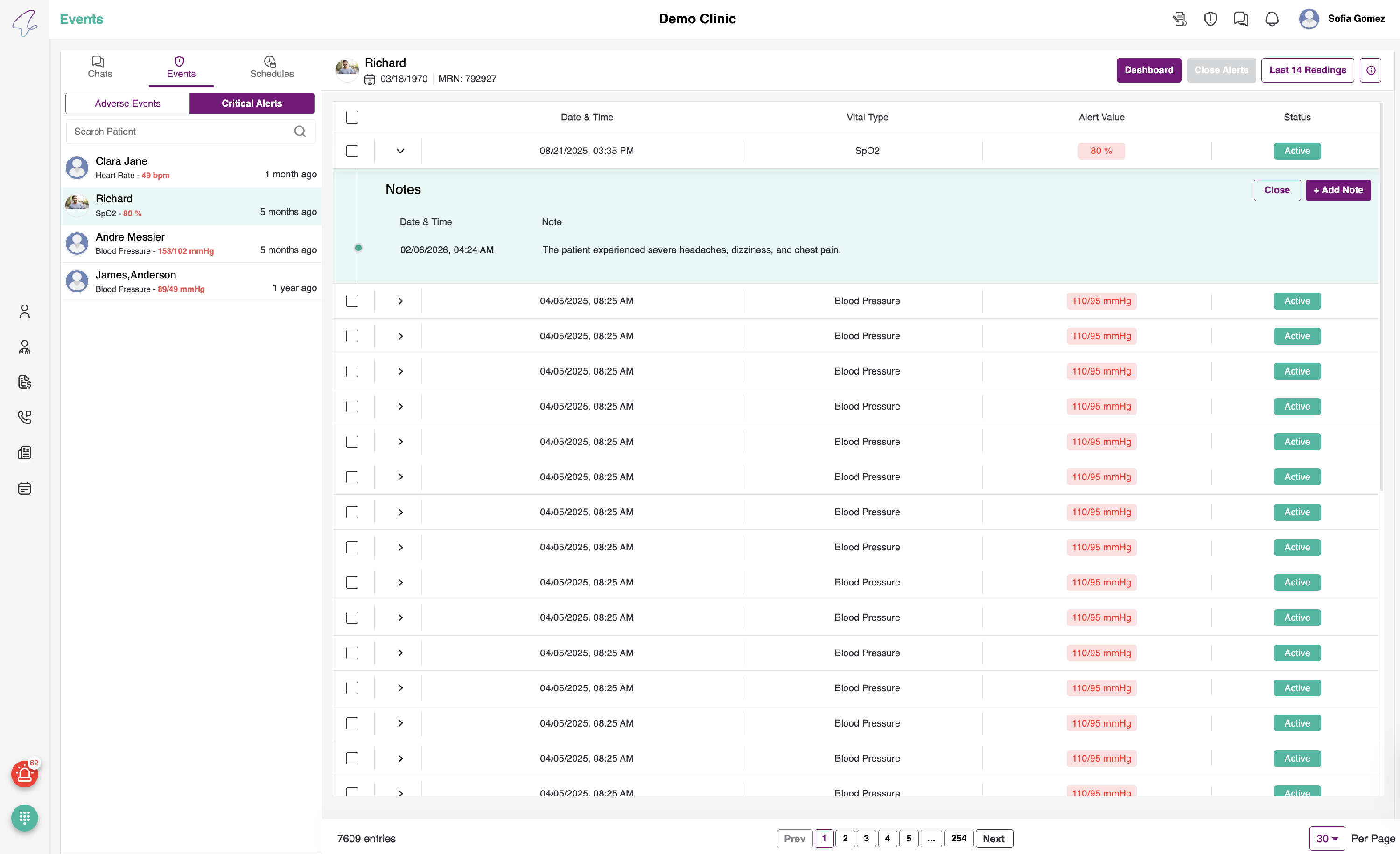Click the search magnifier icon

(300, 132)
